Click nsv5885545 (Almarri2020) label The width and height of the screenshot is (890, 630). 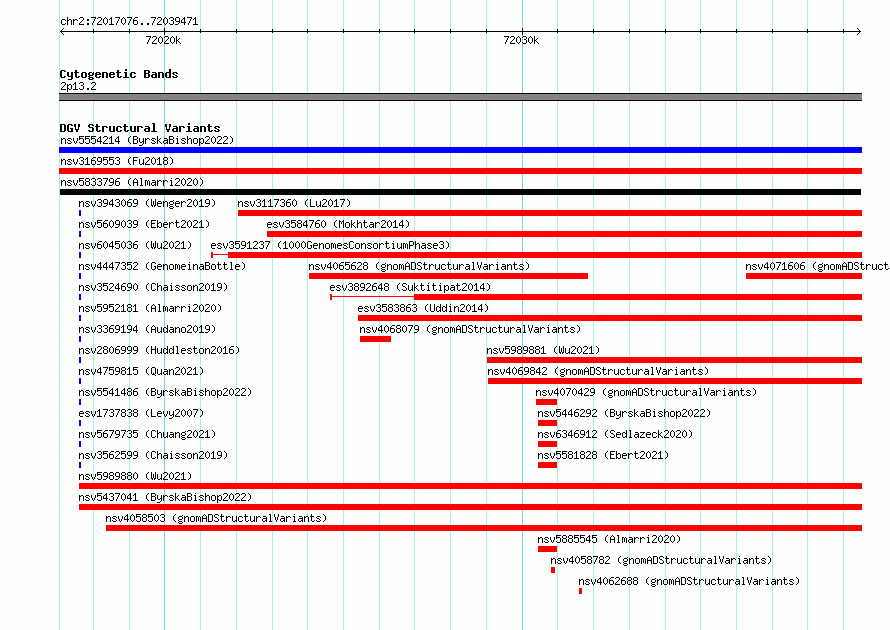[609, 539]
